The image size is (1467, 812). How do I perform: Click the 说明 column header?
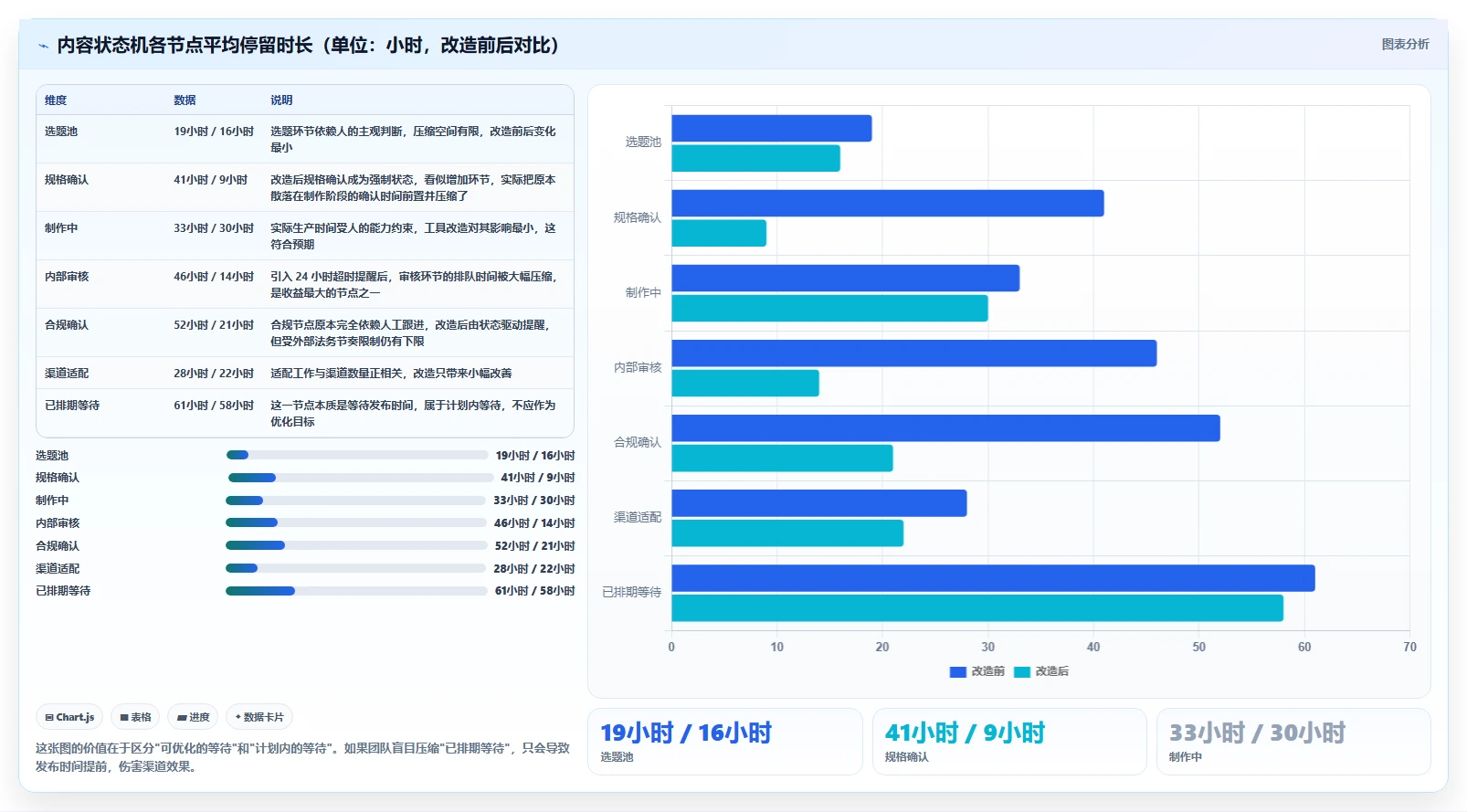click(x=281, y=100)
